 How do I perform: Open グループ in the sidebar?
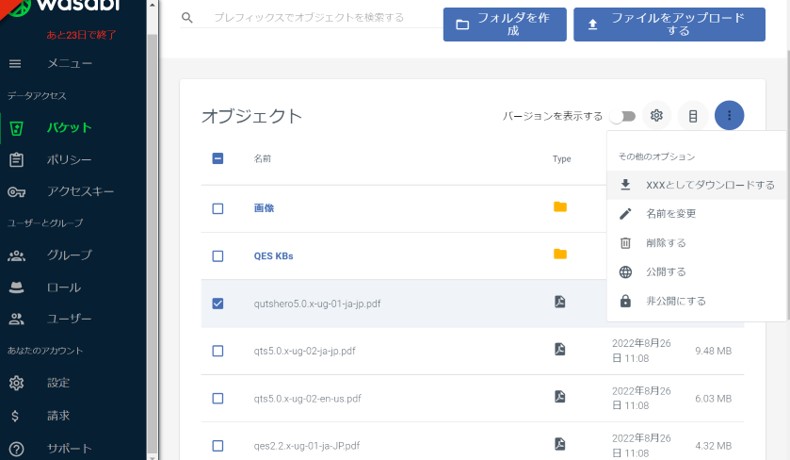pyautogui.click(x=69, y=255)
